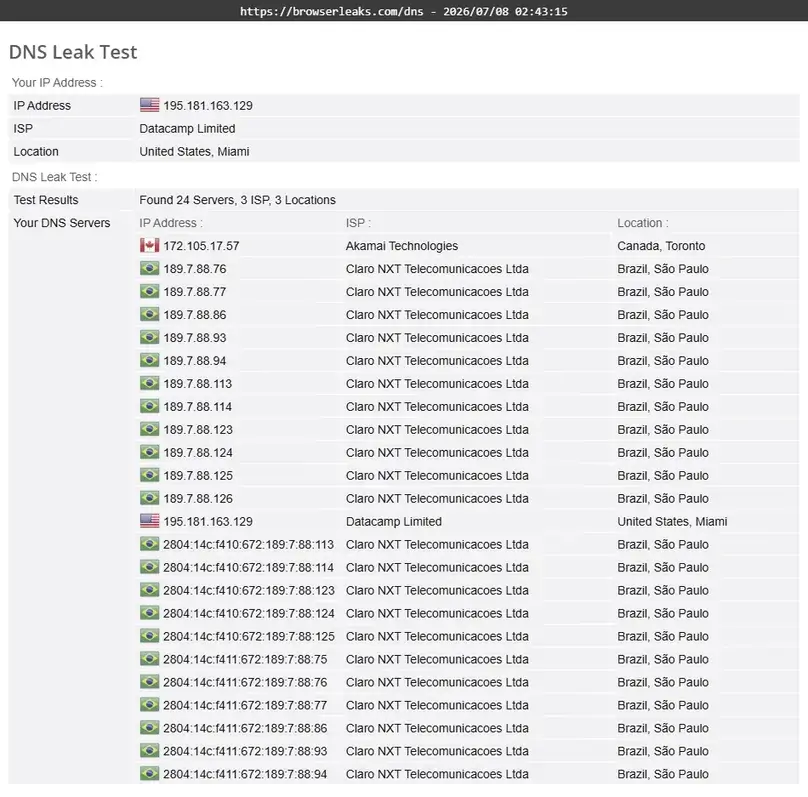Image resolution: width=808 pixels, height=797 pixels.
Task: Click the 'DNS Leak Test :' section label
Action: [54, 177]
